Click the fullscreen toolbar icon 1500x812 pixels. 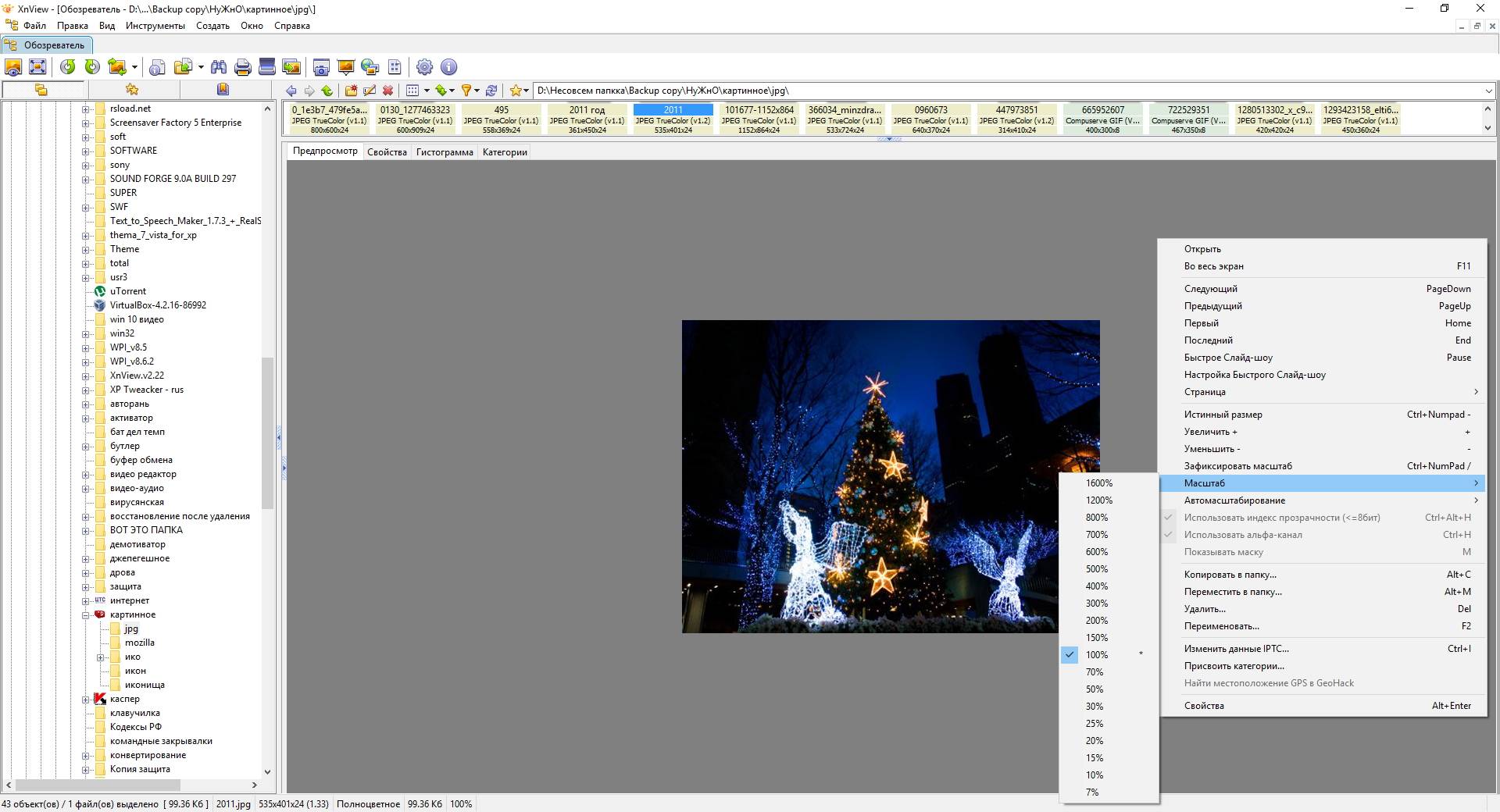pos(37,67)
